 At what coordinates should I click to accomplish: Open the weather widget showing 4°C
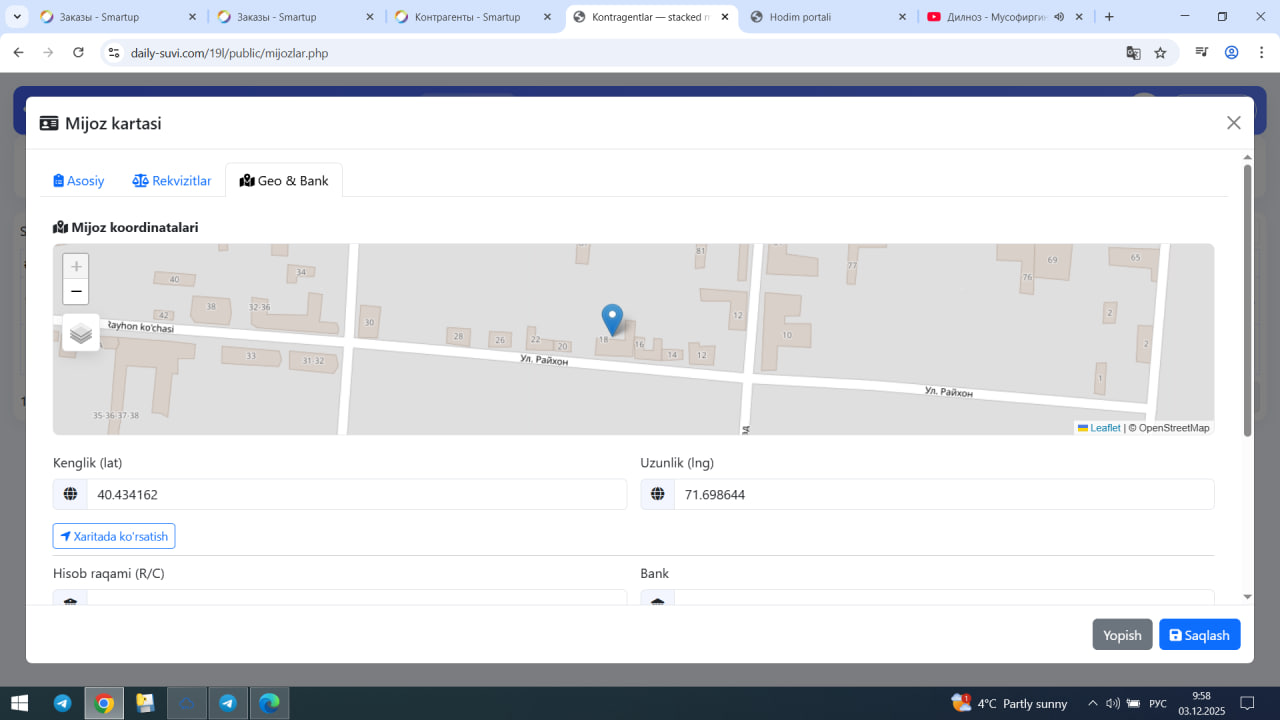1010,703
